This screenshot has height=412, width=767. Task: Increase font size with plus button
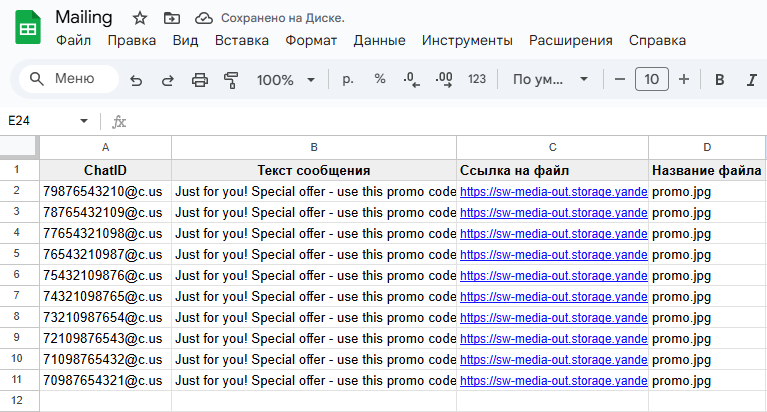684,79
